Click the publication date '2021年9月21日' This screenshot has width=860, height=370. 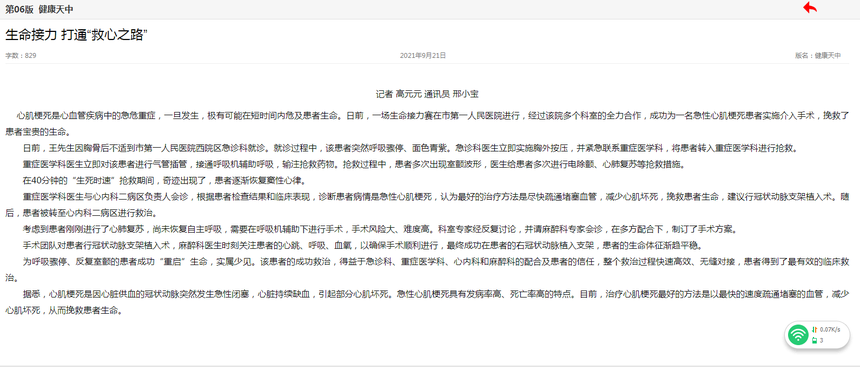[x=423, y=55]
